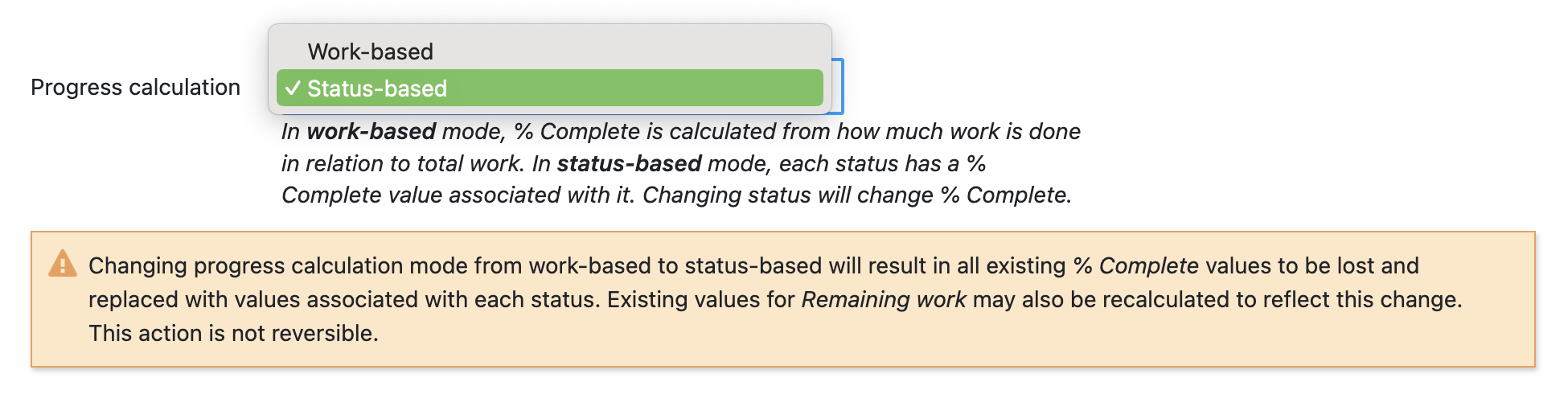
Task: Choose Status-based in the dropdown list
Action: (377, 88)
